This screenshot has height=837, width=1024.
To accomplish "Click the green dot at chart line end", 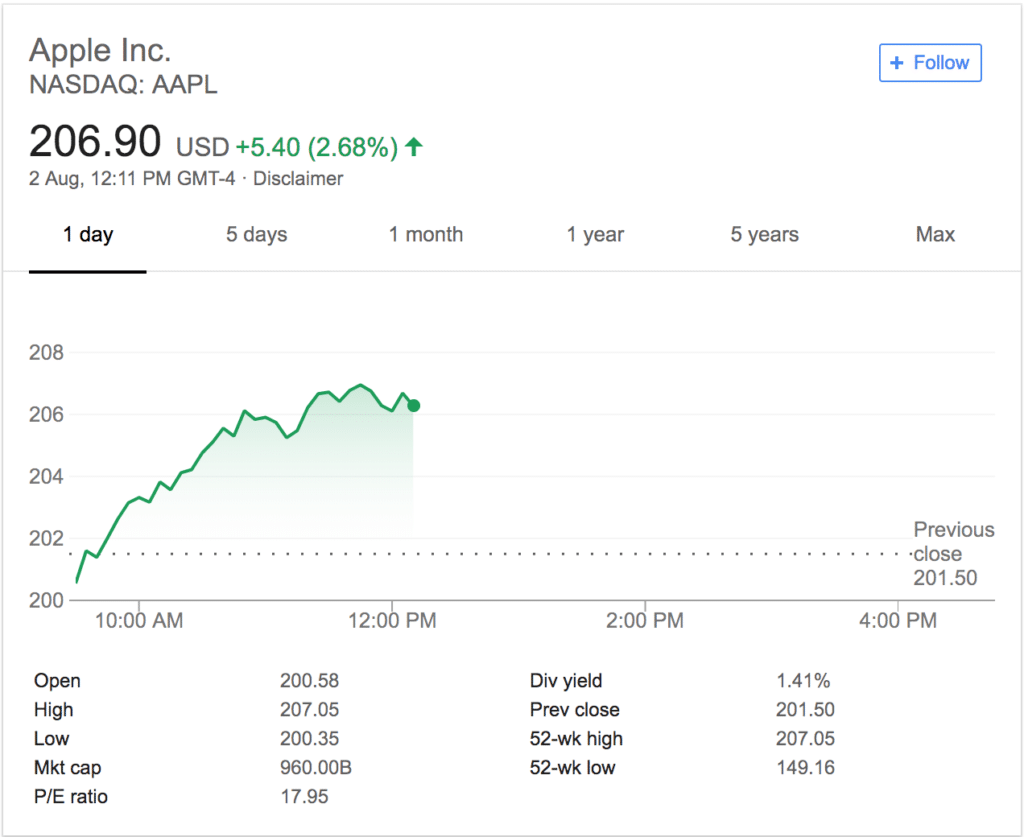I will pyautogui.click(x=413, y=406).
